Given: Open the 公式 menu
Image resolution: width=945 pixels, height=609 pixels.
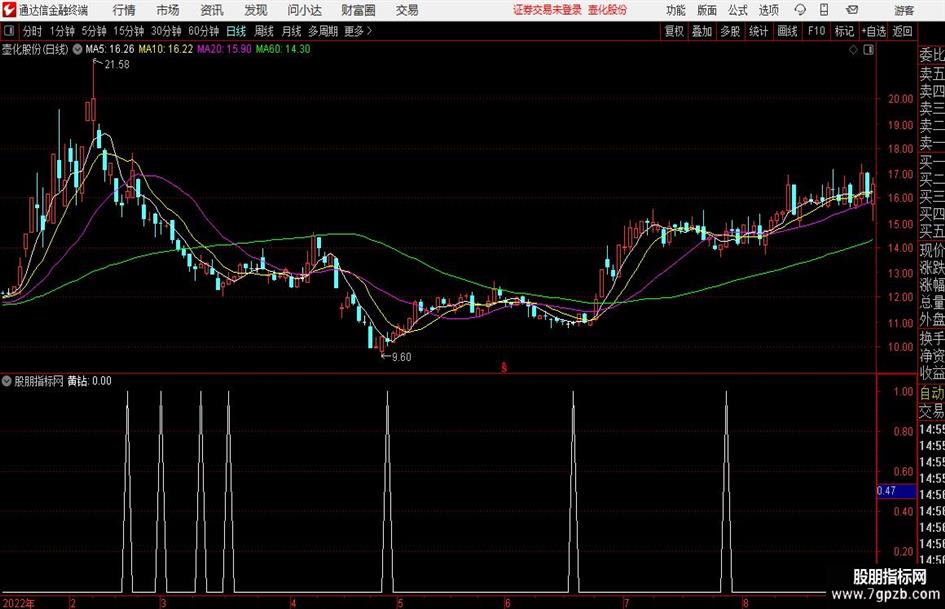Looking at the screenshot, I should pyautogui.click(x=738, y=10).
